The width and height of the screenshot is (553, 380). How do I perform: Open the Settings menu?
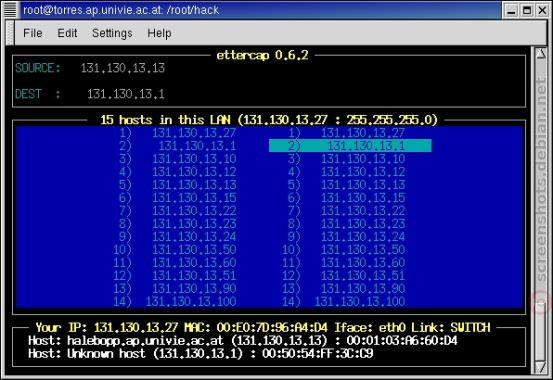pyautogui.click(x=112, y=33)
